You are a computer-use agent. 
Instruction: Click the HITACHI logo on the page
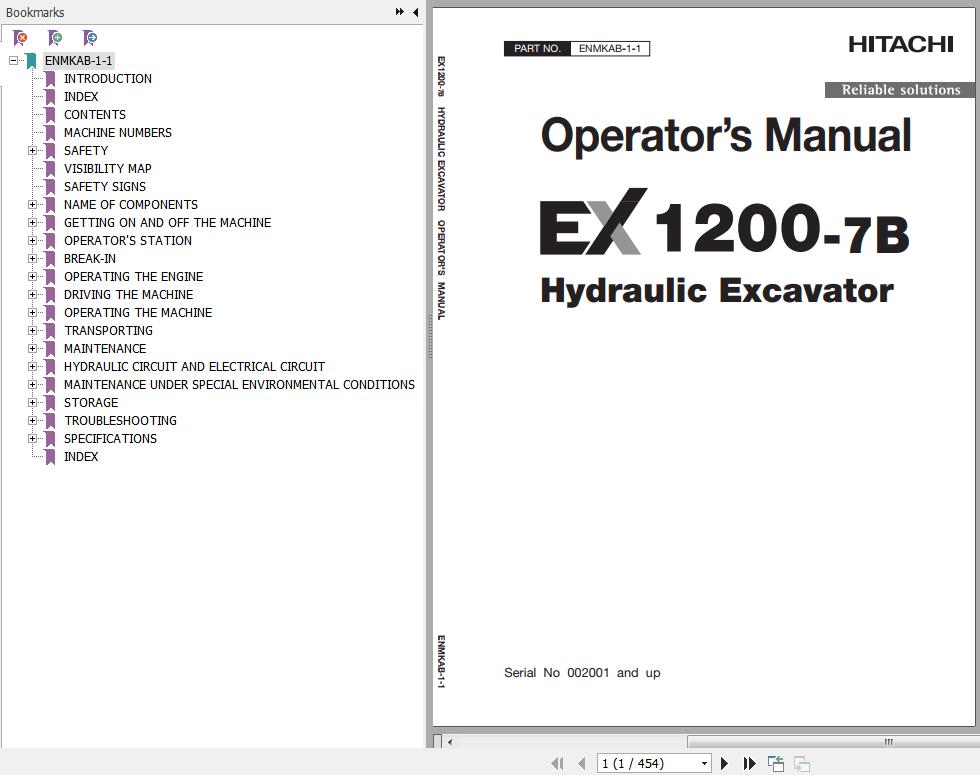click(x=901, y=44)
